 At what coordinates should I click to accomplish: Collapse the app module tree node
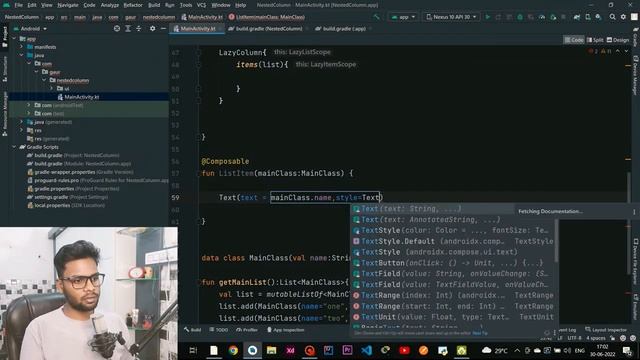point(15,38)
